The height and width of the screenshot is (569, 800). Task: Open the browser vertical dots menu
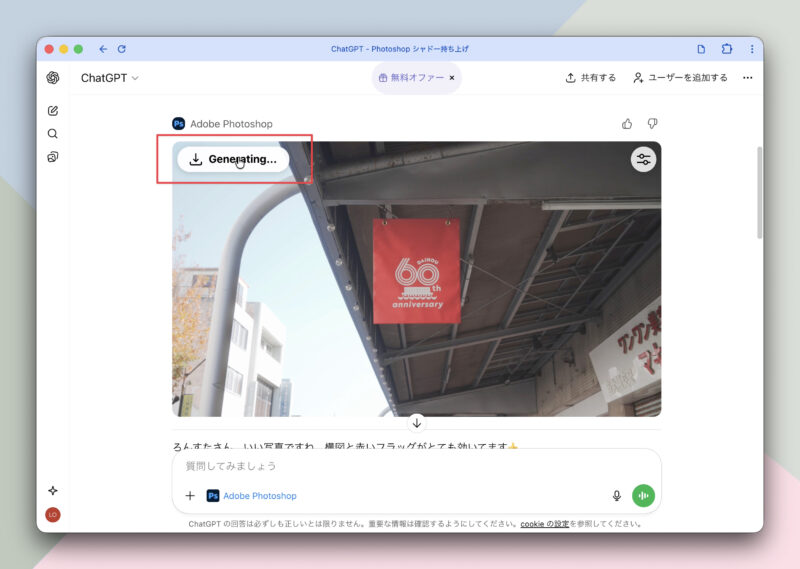pos(752,49)
